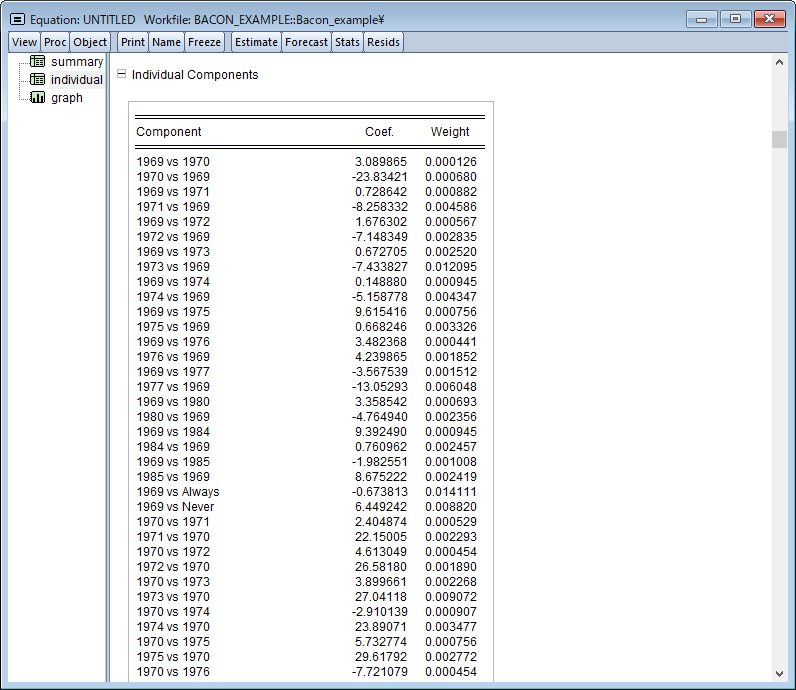Collapse the Individual Components section

coord(121,74)
